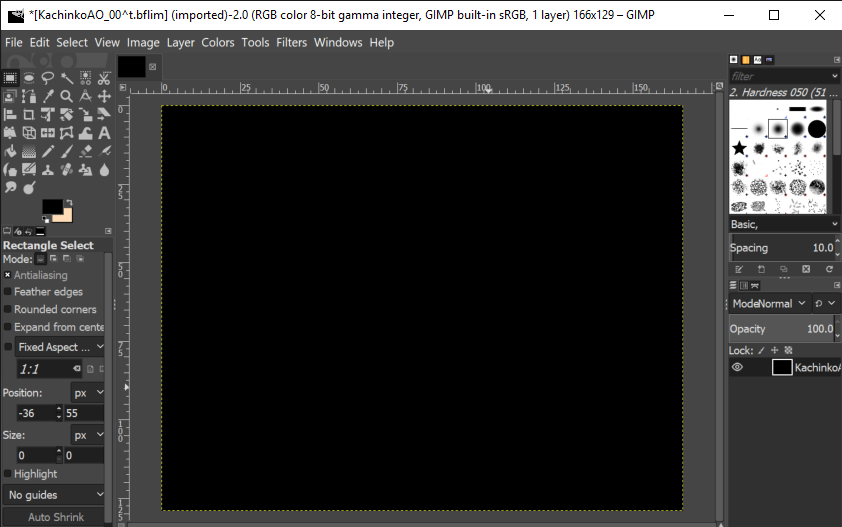Open the Basic brush tag dropdown
842x527 pixels.
click(784, 224)
